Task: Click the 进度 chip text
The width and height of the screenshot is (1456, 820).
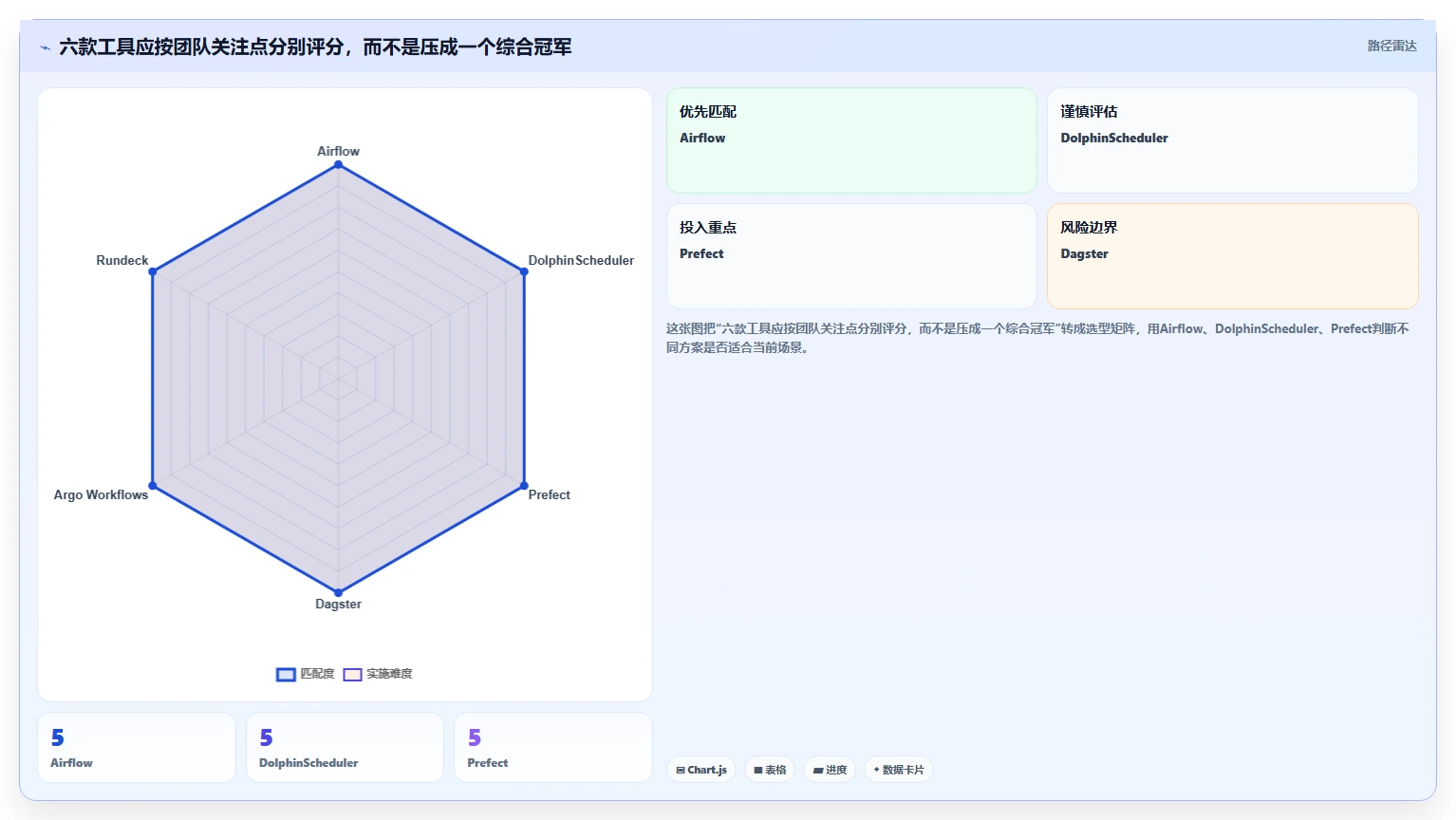Action: (836, 770)
